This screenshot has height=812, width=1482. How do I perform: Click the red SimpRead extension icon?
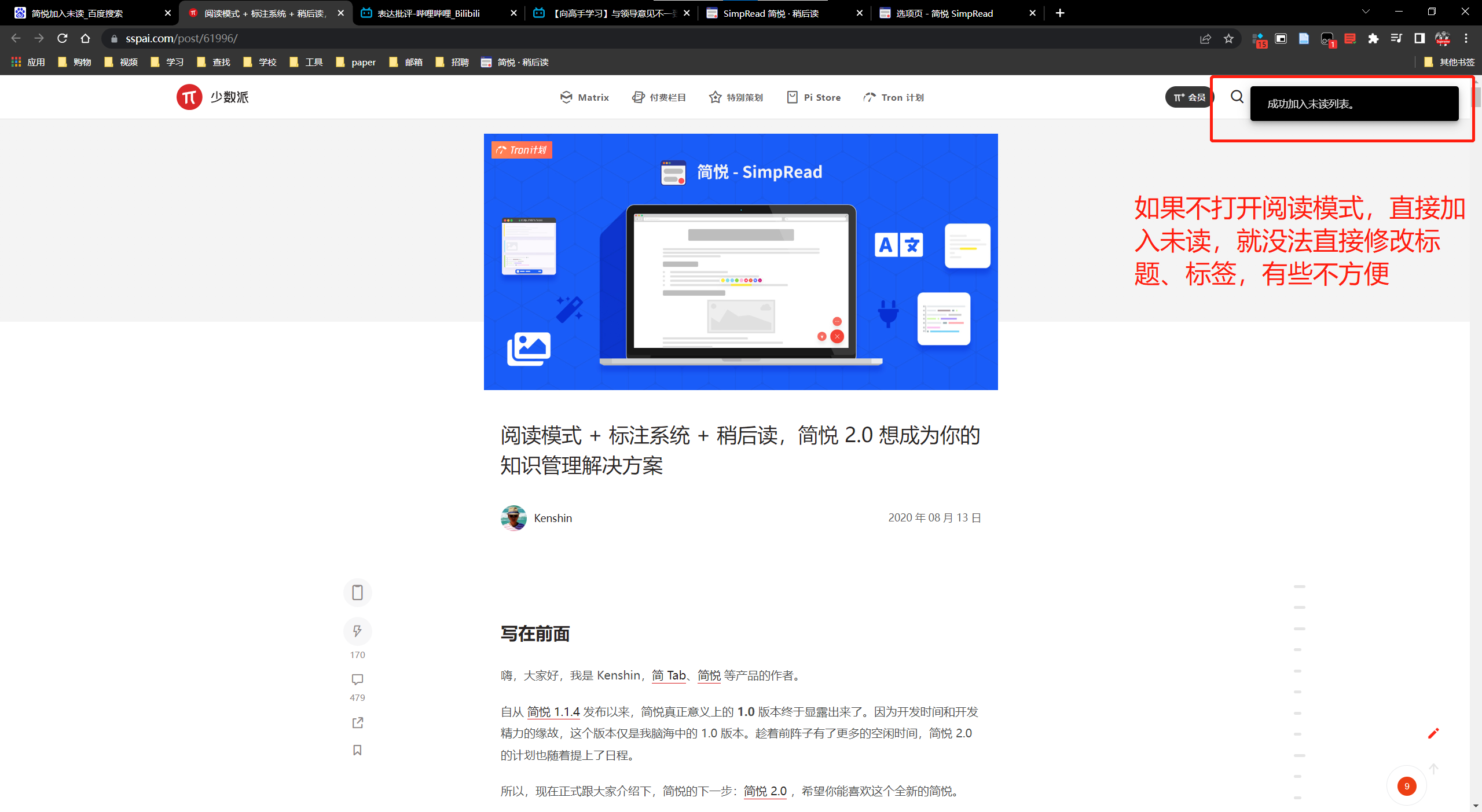pyautogui.click(x=1350, y=38)
